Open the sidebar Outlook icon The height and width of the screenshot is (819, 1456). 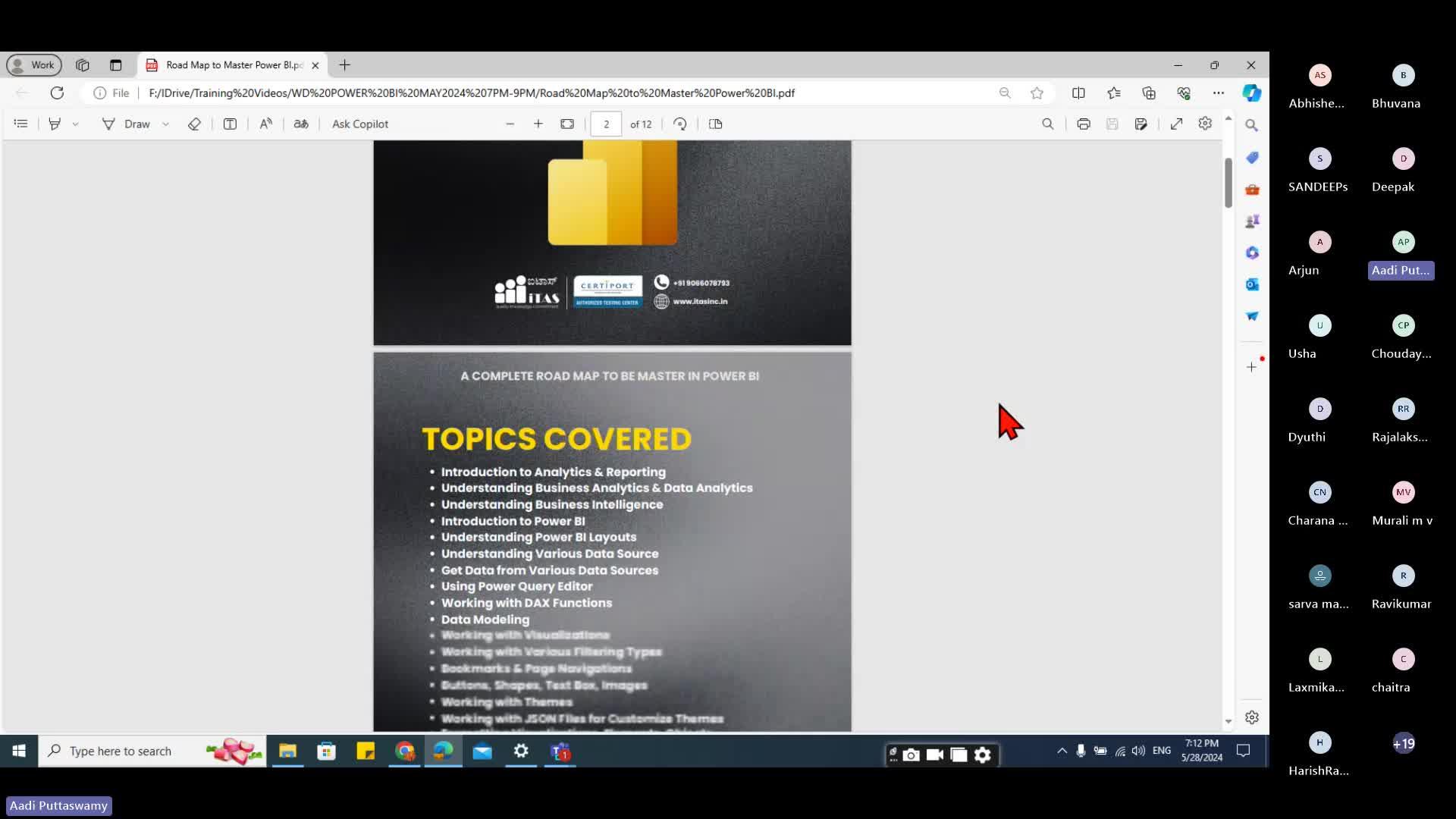(x=1252, y=284)
